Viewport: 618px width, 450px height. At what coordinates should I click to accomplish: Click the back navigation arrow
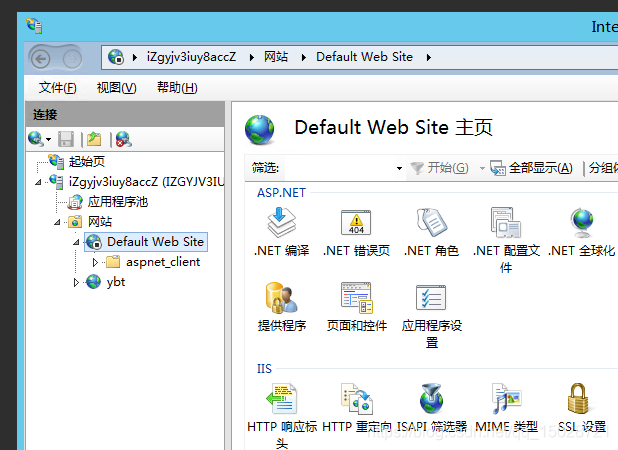(40, 60)
